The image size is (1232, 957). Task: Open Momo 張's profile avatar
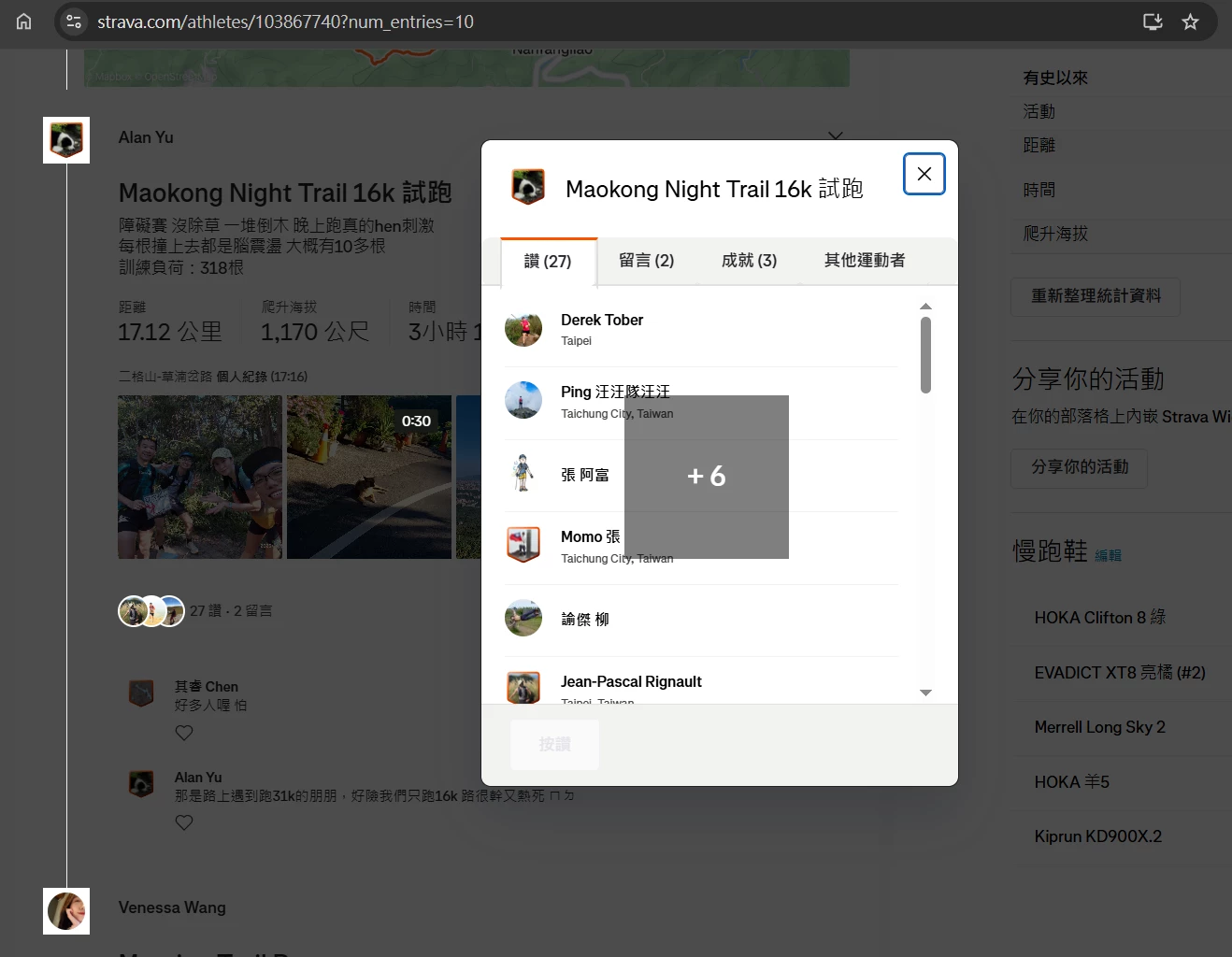(523, 545)
